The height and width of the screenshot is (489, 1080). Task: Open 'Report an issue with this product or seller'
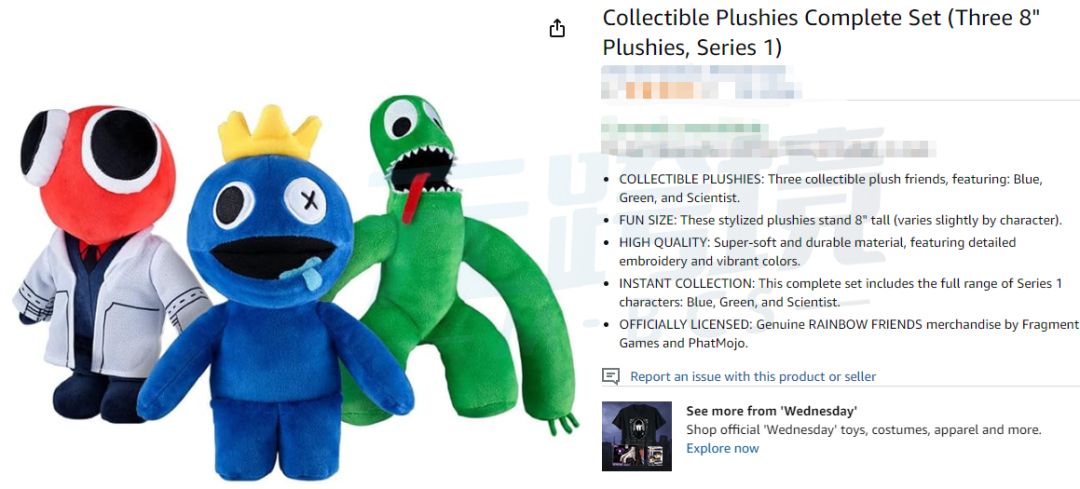click(753, 377)
